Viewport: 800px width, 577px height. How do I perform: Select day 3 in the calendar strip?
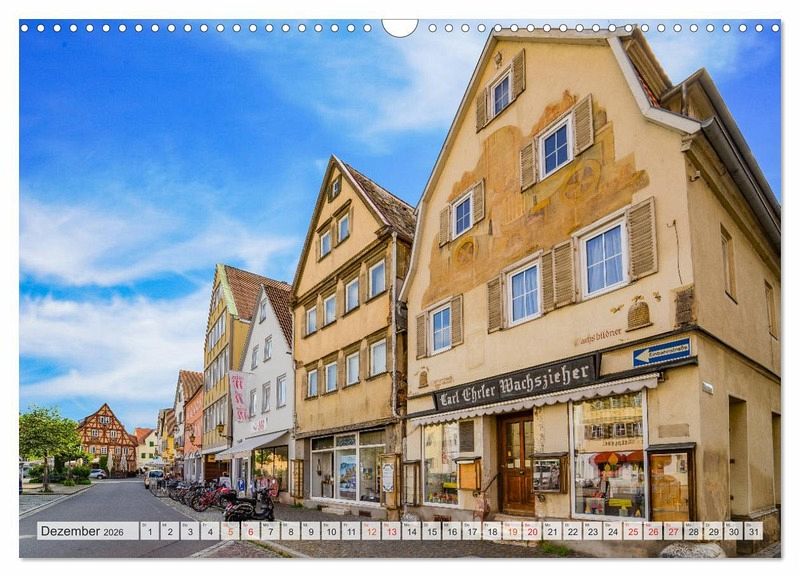click(x=190, y=531)
